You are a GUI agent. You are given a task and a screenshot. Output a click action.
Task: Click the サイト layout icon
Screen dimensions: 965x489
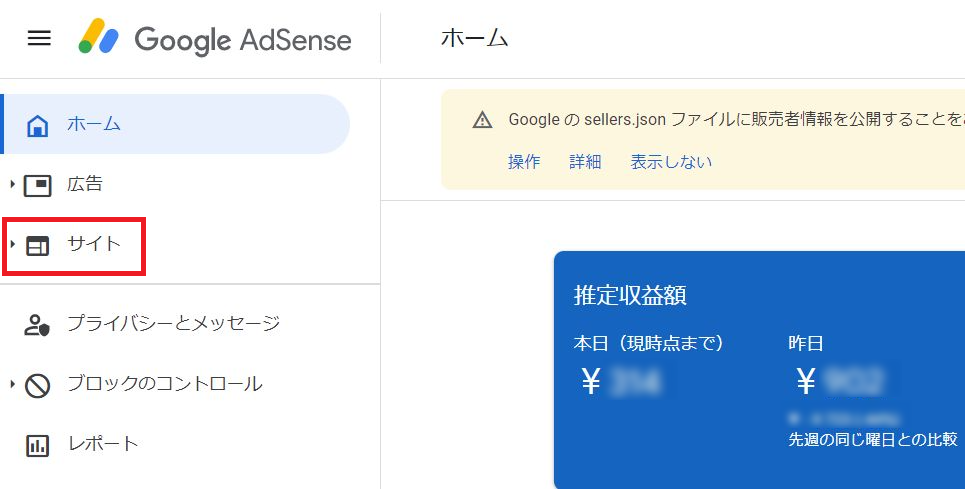coord(38,246)
